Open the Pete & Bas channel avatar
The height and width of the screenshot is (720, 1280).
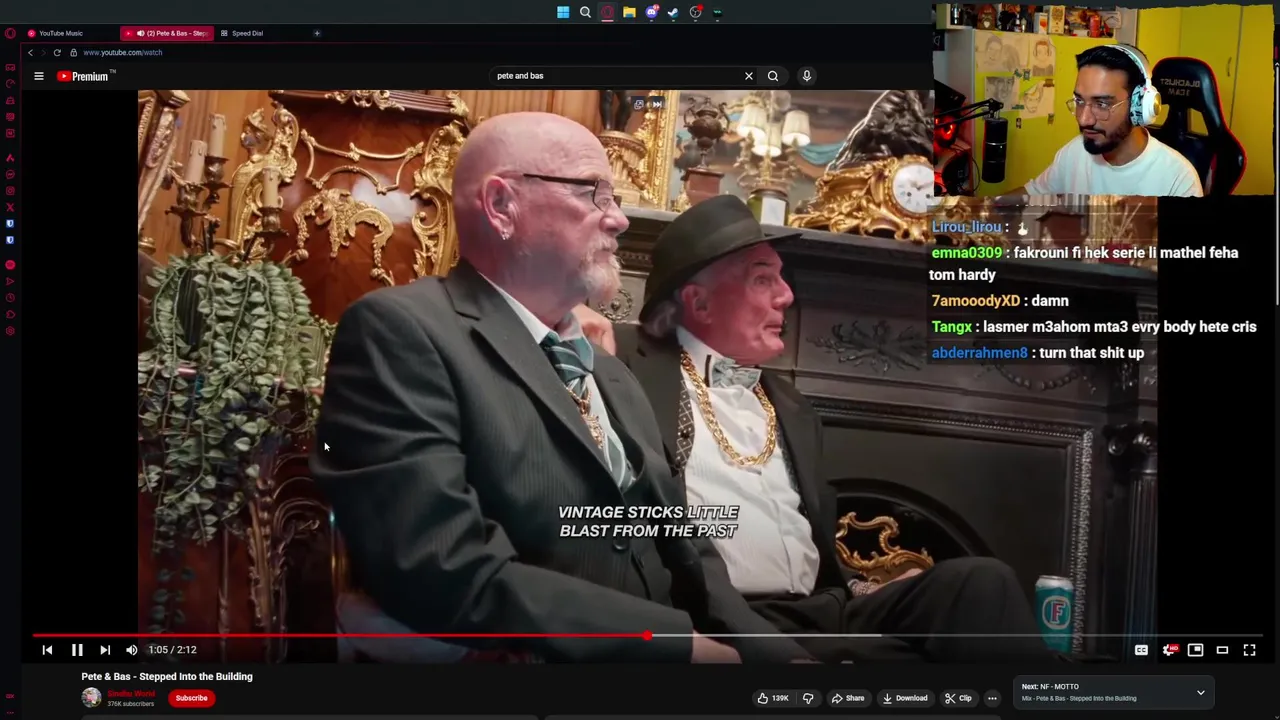(x=91, y=698)
